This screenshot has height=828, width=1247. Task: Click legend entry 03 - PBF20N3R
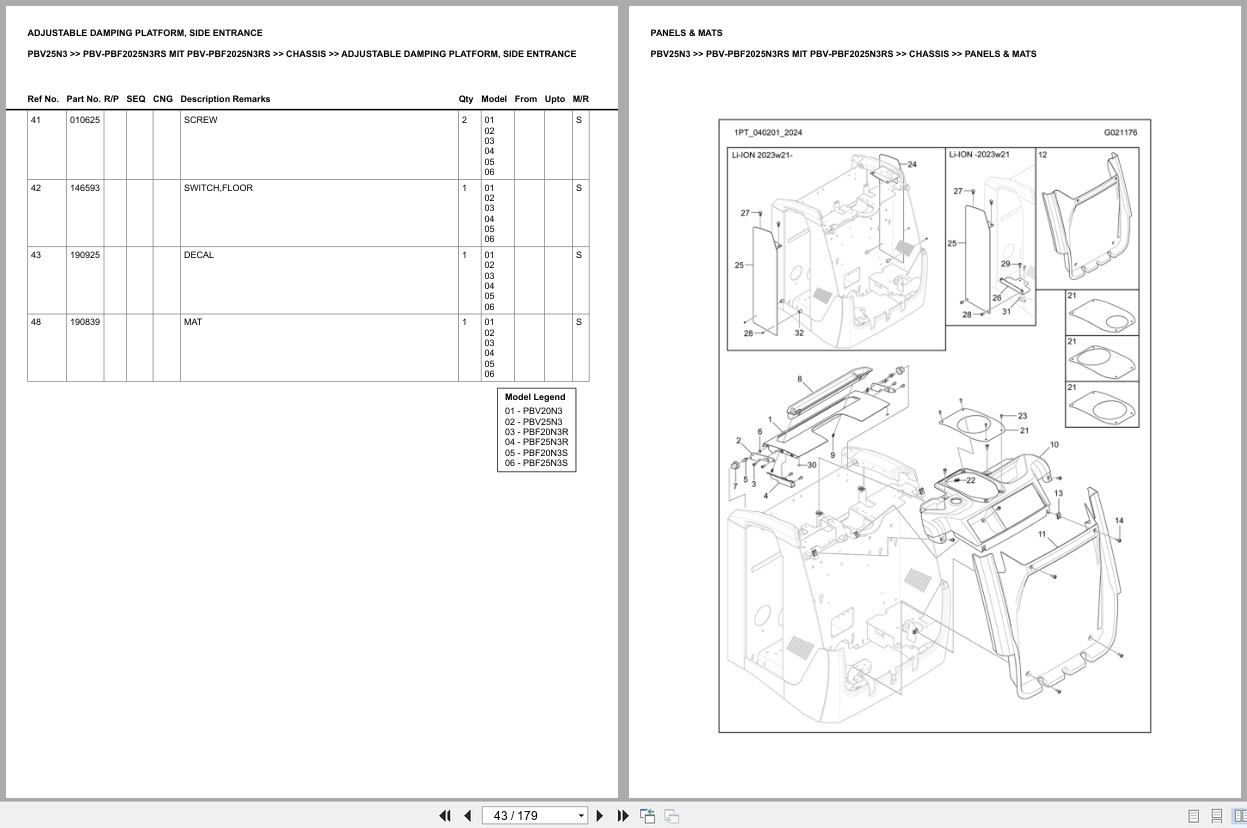(536, 432)
